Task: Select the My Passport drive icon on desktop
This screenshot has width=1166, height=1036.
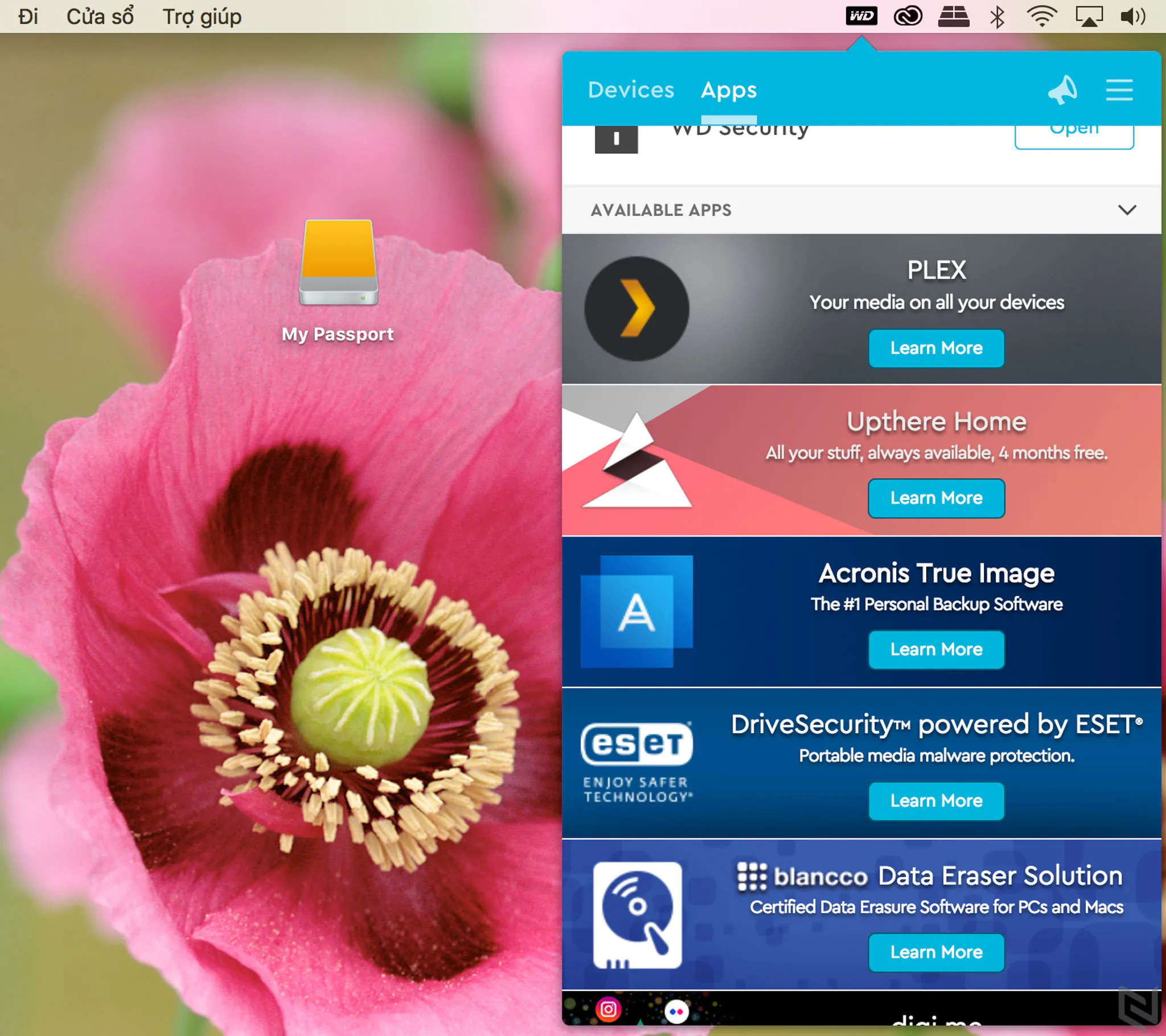Action: point(338,263)
